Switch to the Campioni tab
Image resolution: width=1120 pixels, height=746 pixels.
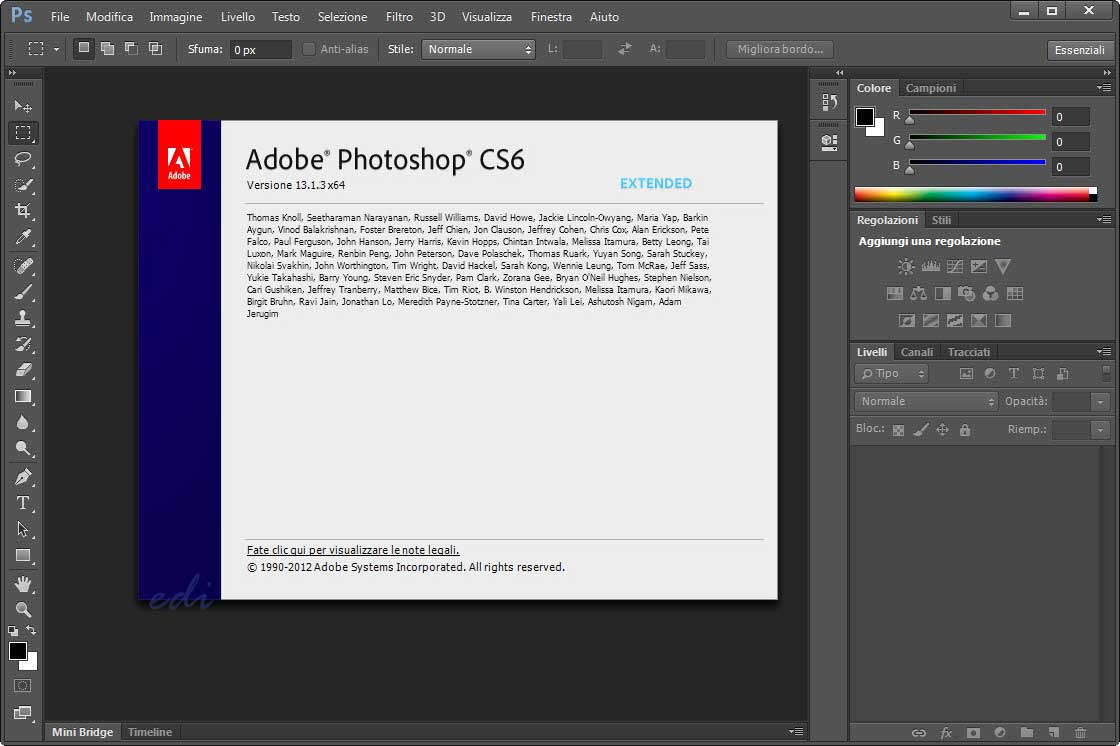pyautogui.click(x=931, y=88)
